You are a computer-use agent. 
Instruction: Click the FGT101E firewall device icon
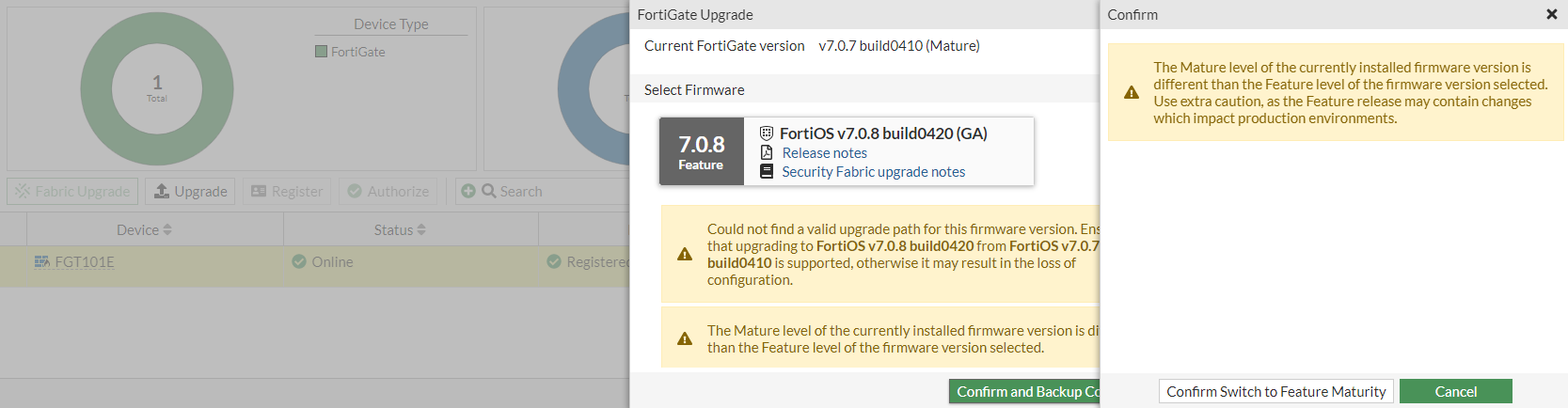pos(41,262)
